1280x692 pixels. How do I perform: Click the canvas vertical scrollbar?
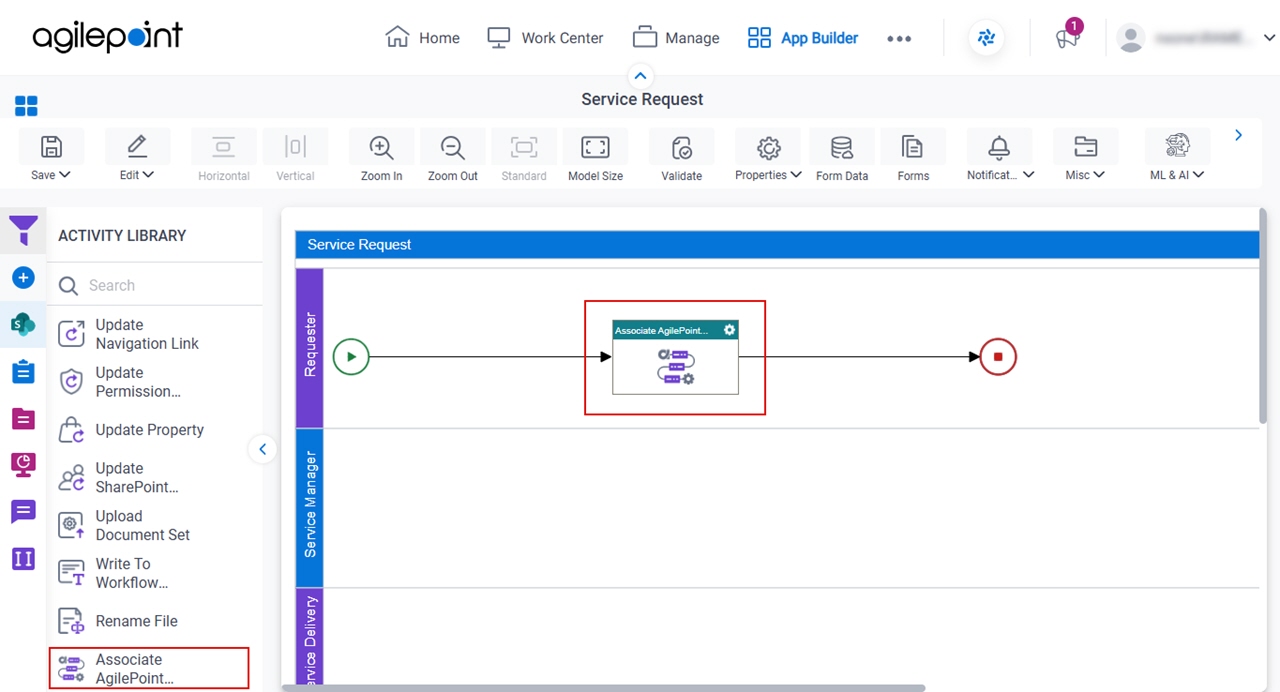[x=1263, y=315]
